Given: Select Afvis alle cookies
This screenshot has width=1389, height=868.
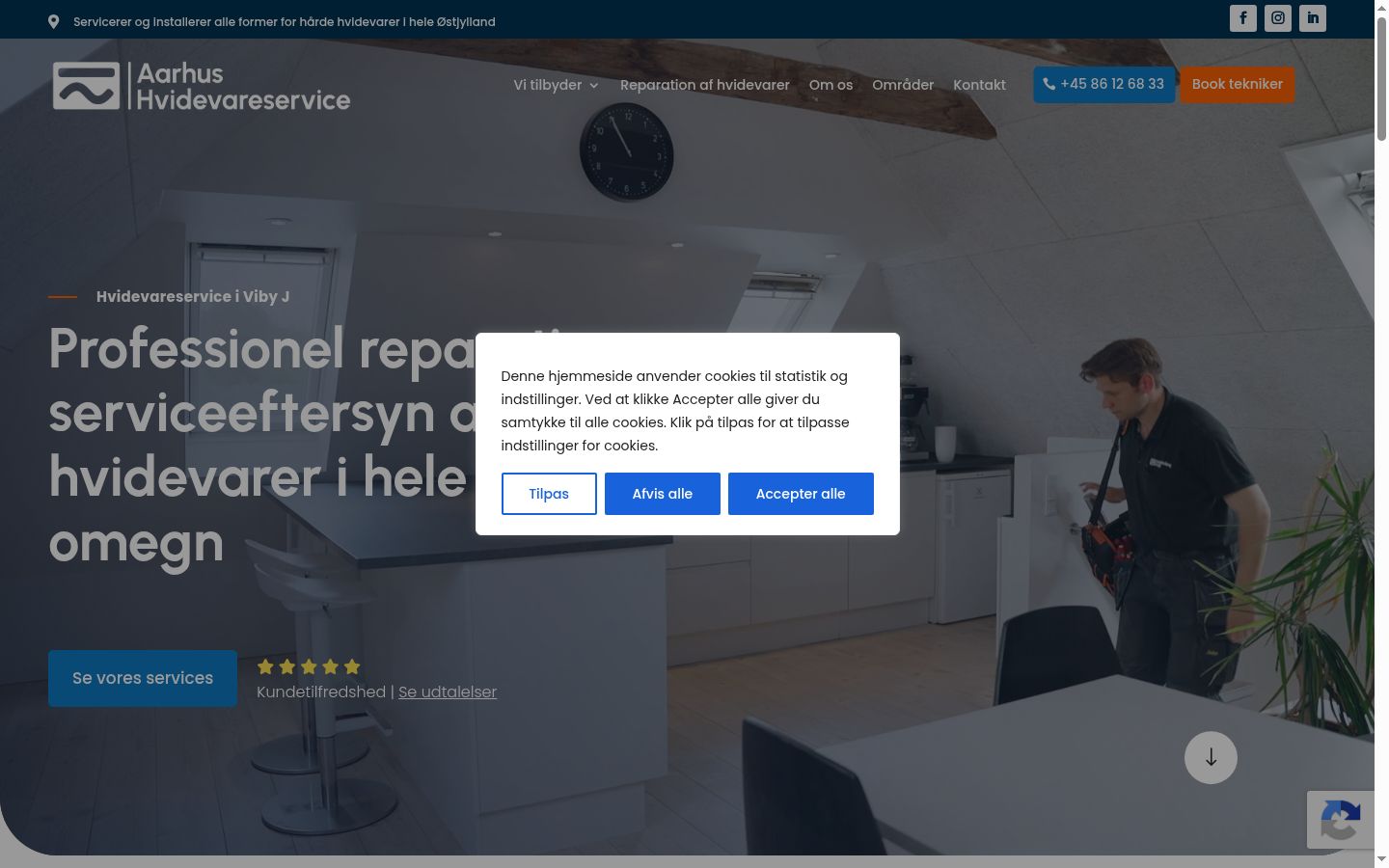Looking at the screenshot, I should (x=663, y=494).
